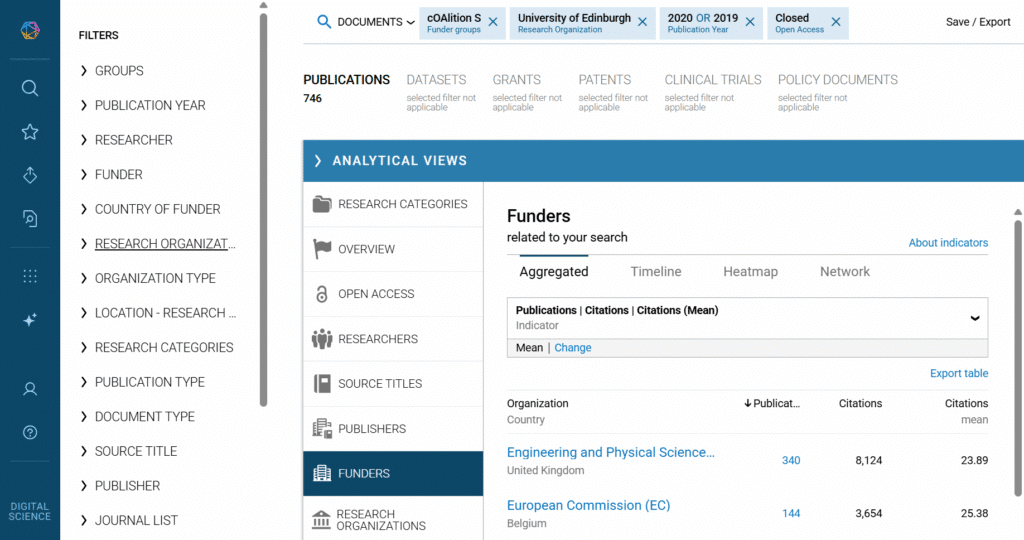Remove the University of Edinburgh filter
1024x540 pixels.
(x=643, y=22)
